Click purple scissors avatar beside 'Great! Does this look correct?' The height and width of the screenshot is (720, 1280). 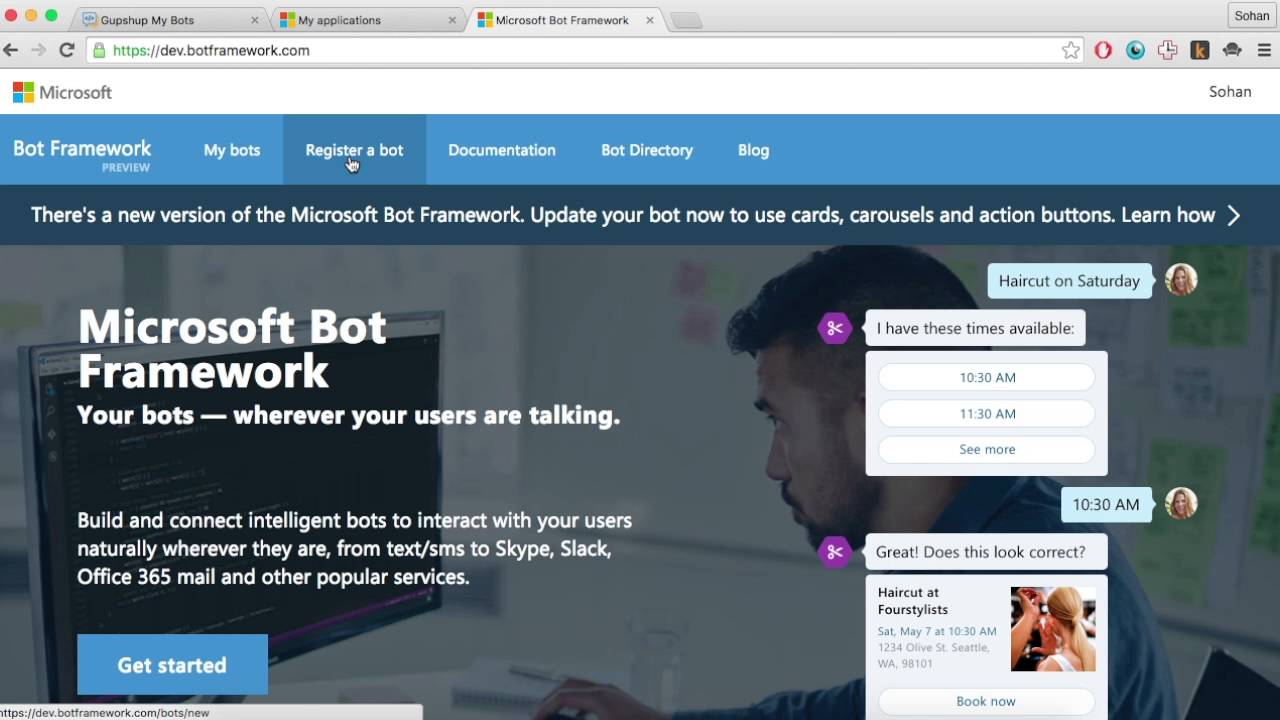pyautogui.click(x=835, y=552)
